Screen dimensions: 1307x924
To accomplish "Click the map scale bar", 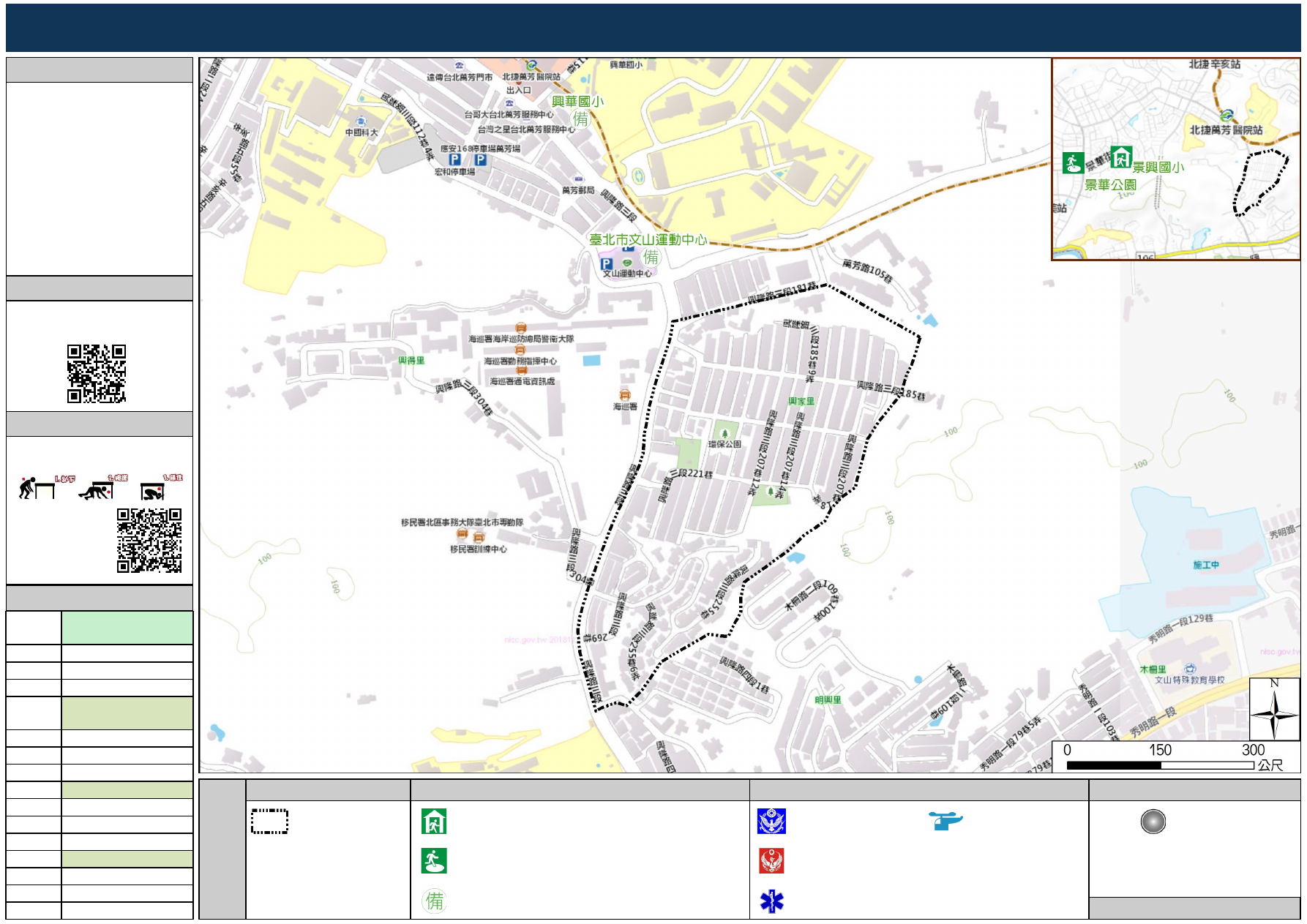I will pos(1160,765).
